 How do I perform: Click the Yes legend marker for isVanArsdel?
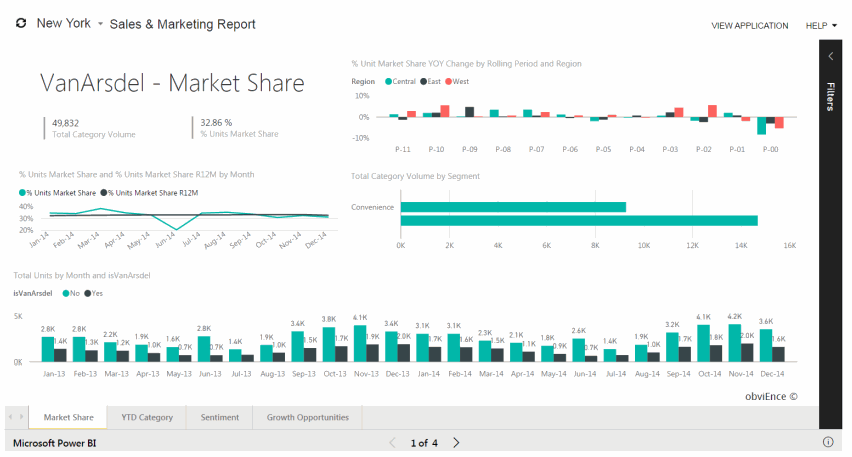pyautogui.click(x=87, y=293)
